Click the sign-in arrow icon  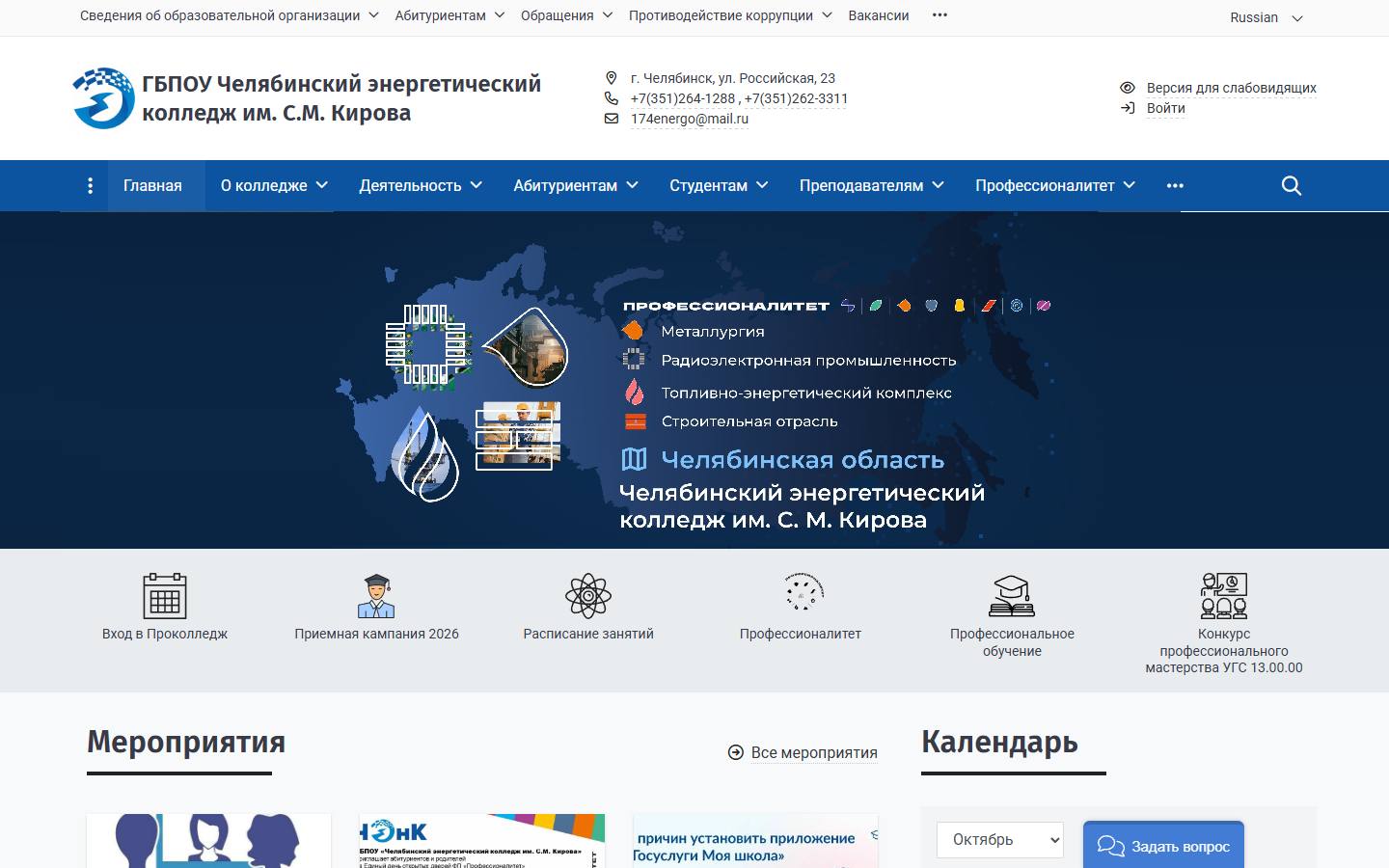click(x=1128, y=108)
